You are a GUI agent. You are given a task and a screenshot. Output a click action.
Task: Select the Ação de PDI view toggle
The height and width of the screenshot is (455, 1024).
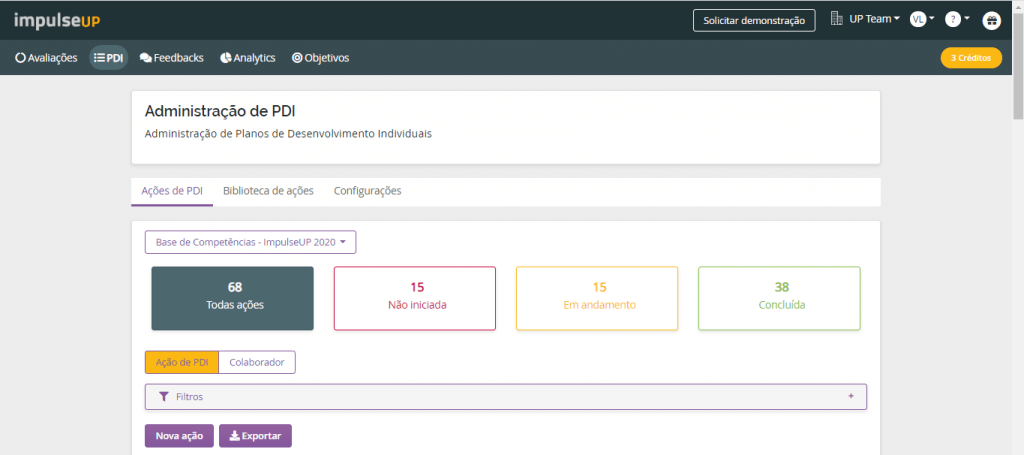tap(182, 362)
